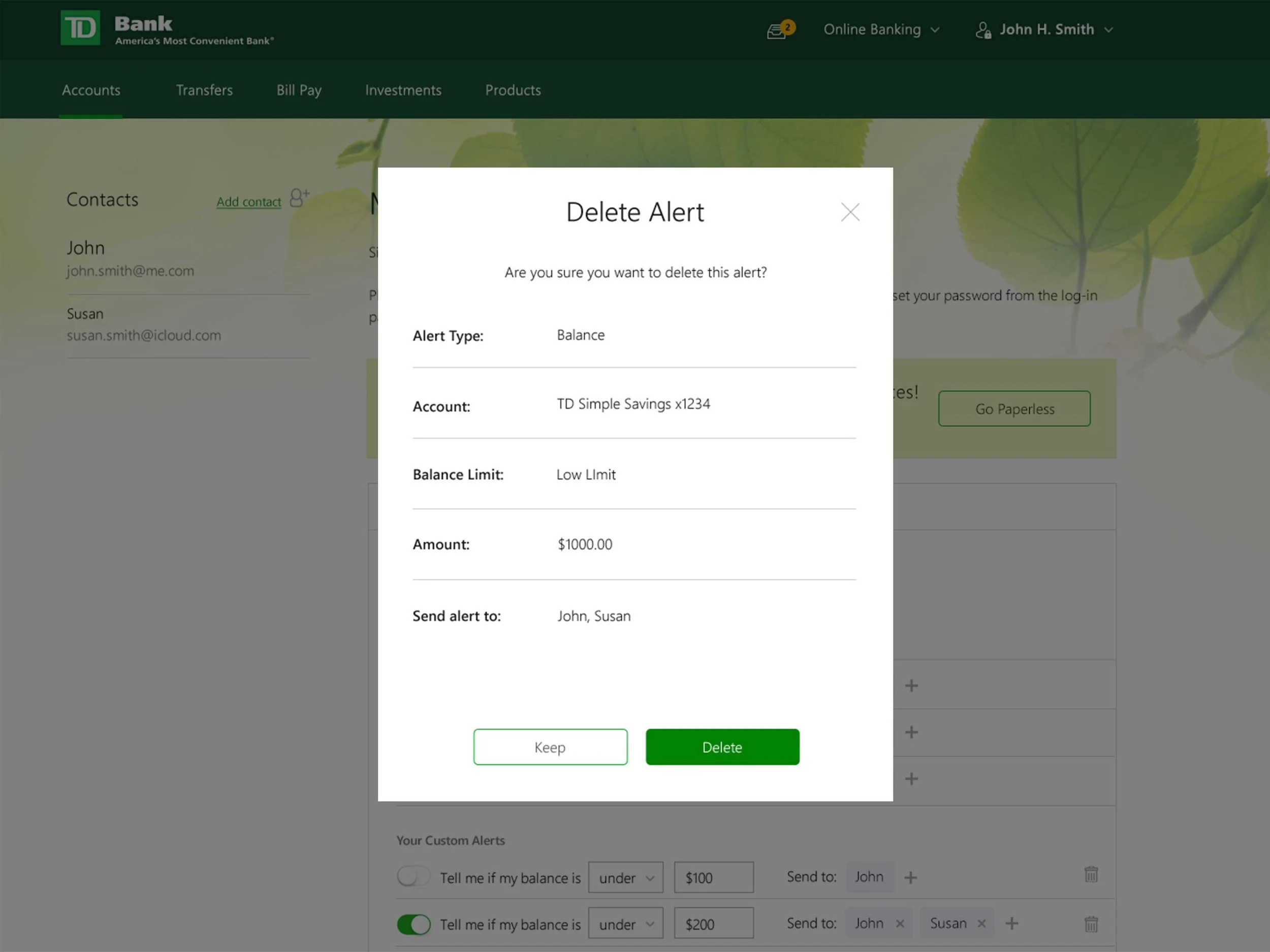Select contact email john.smith@me.com
The width and height of the screenshot is (1270, 952).
(131, 271)
